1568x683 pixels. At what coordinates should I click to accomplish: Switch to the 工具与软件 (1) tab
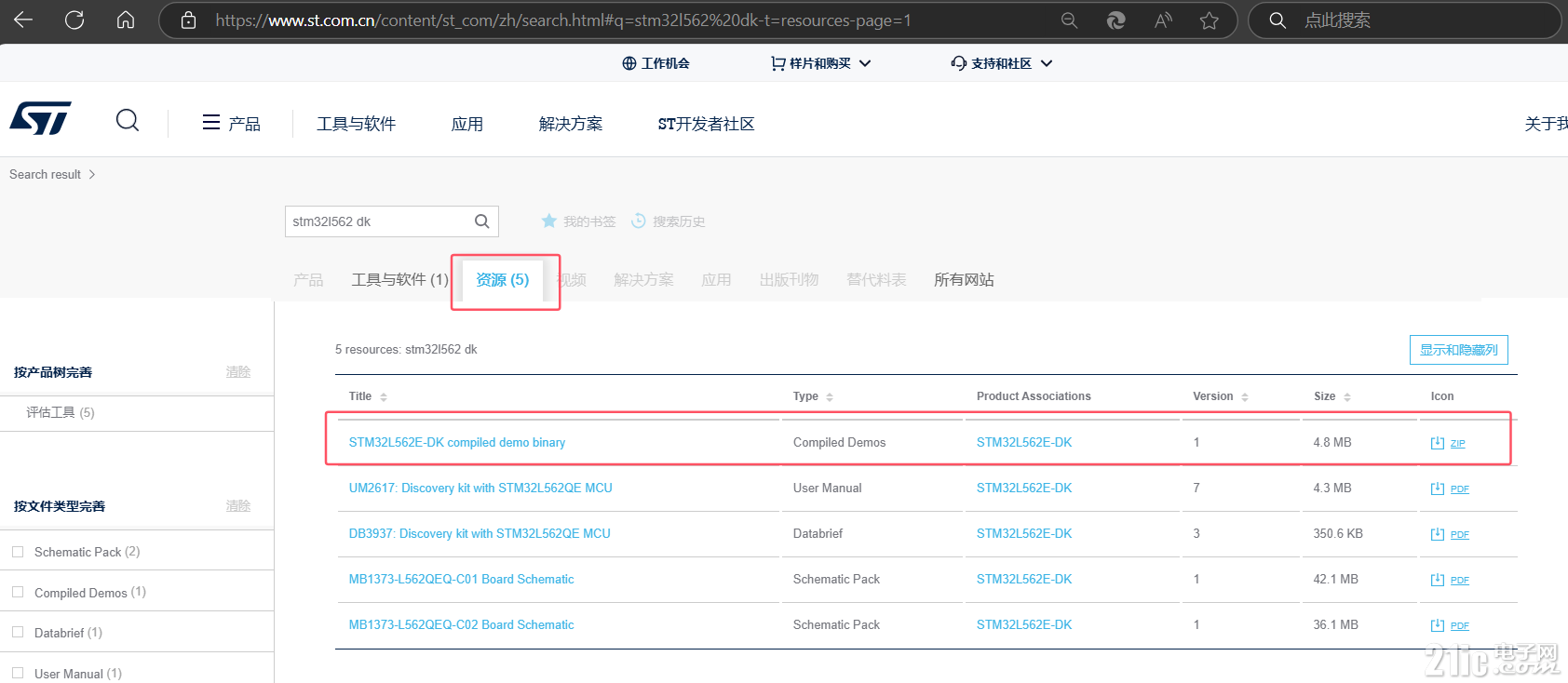400,279
